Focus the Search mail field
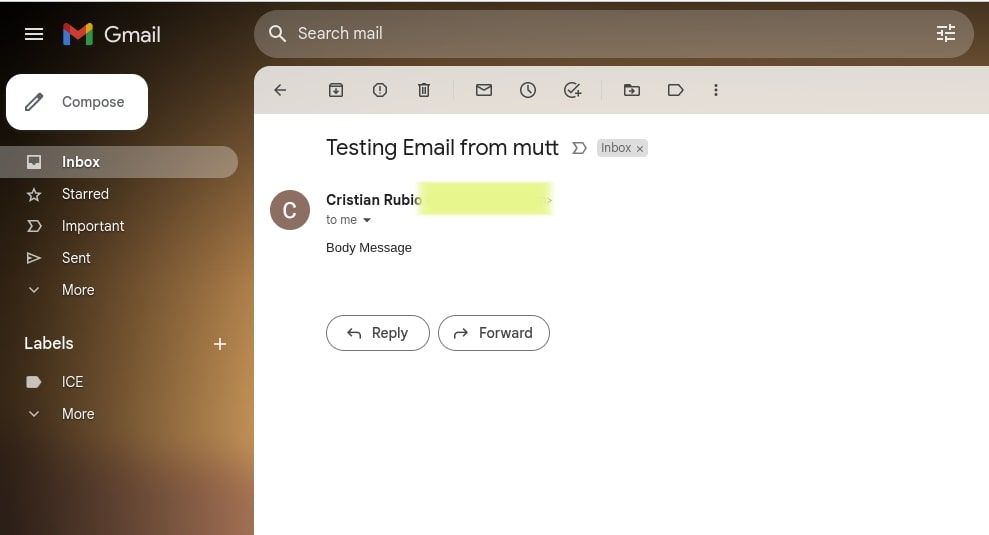This screenshot has width=989, height=535. coord(612,33)
